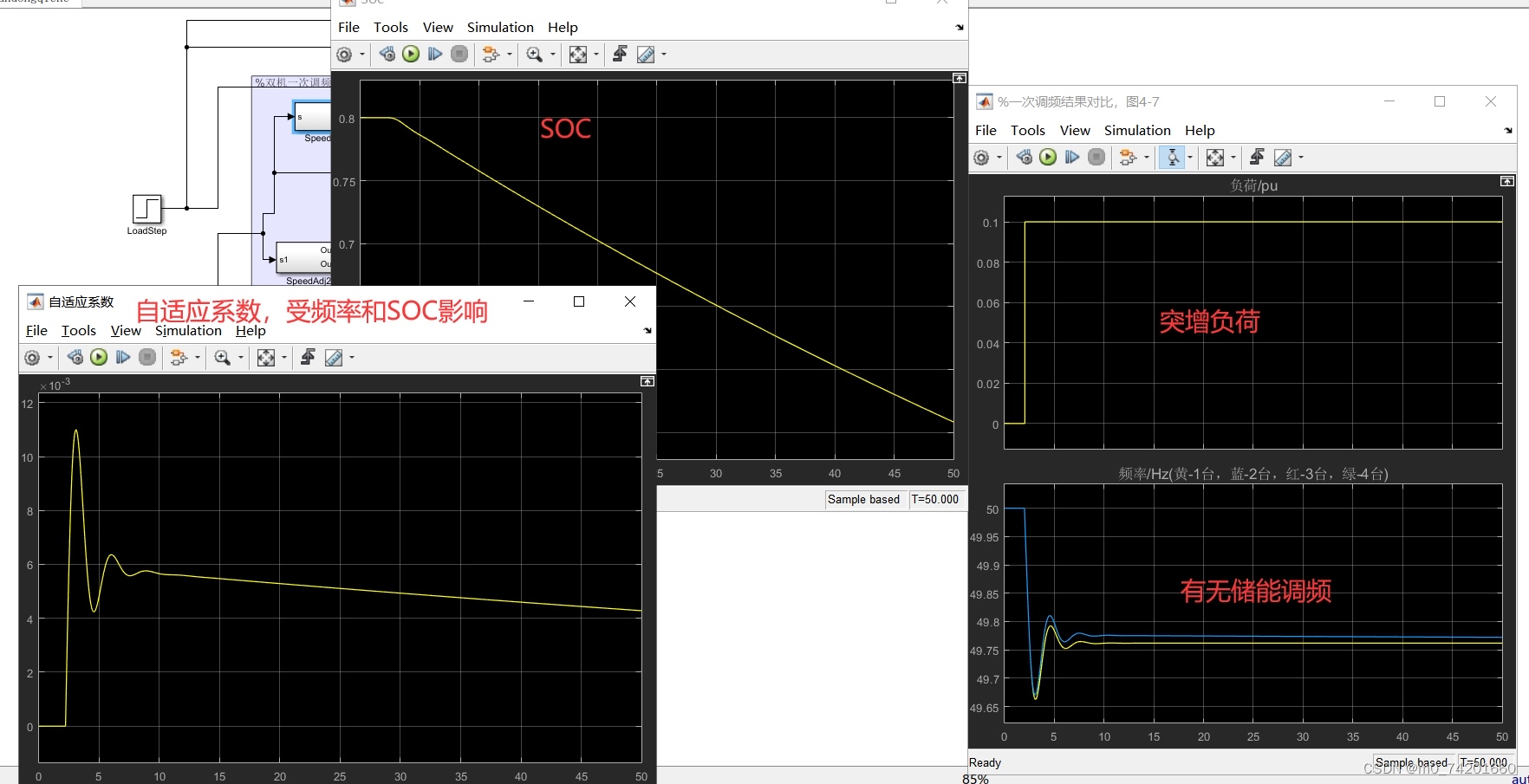Screen dimensions: 1529x784
Task: Maximize axes button on 自适应系数 plot
Action: (x=647, y=381)
